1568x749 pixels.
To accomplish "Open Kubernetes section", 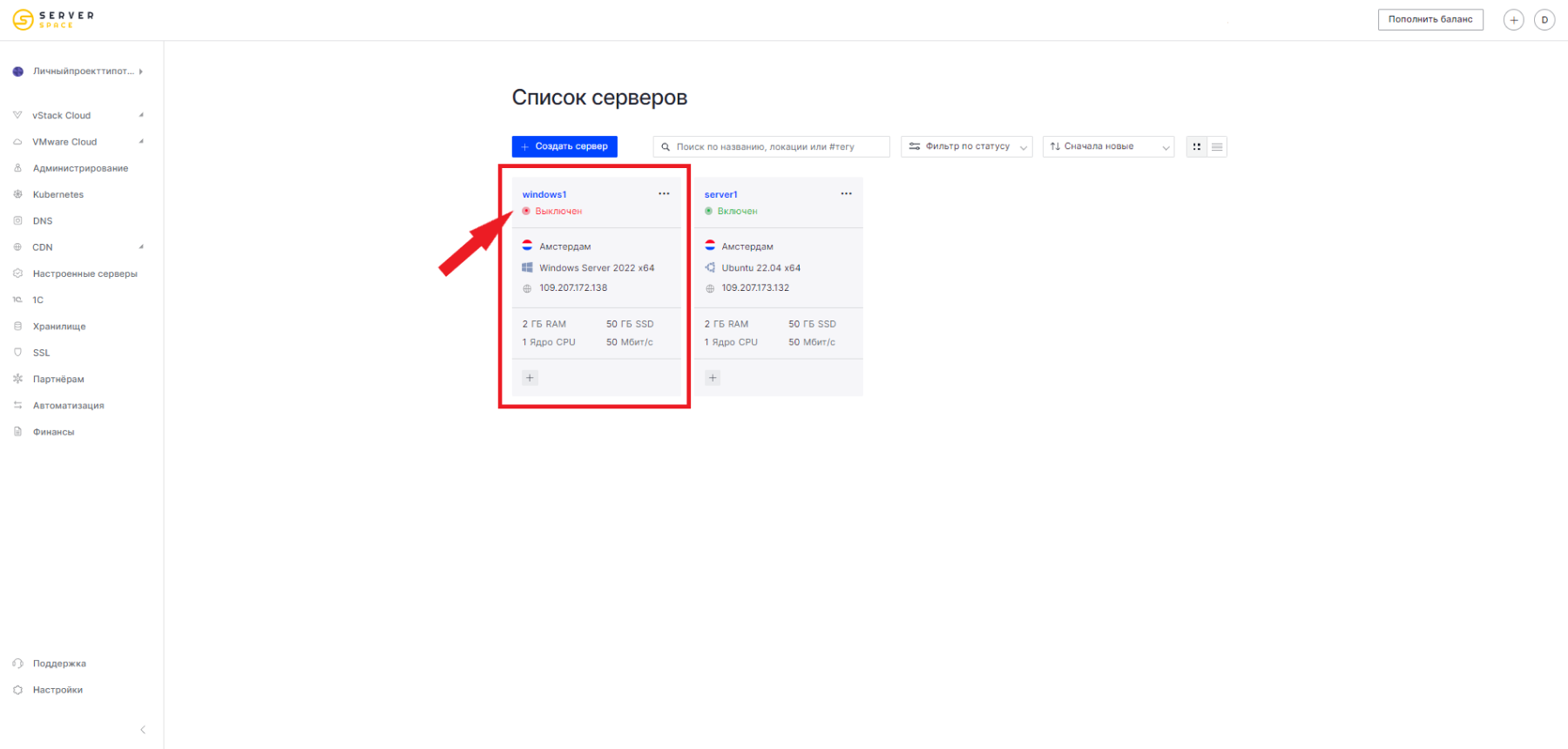I will 58,194.
